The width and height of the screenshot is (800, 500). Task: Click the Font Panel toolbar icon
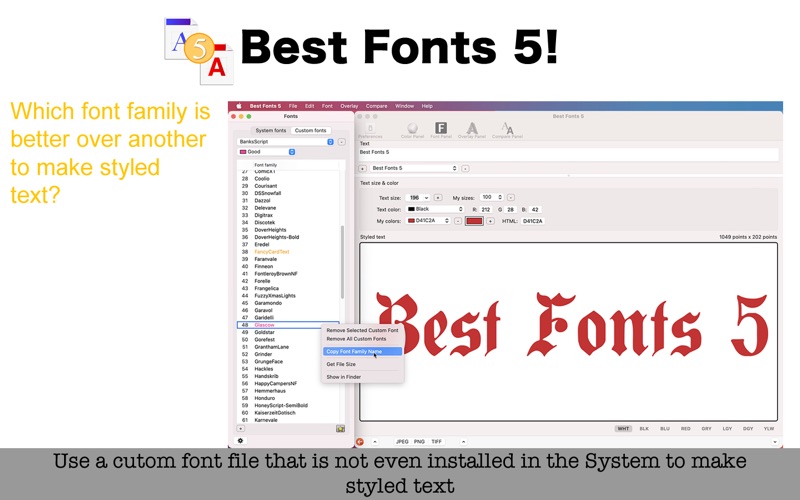pos(440,129)
